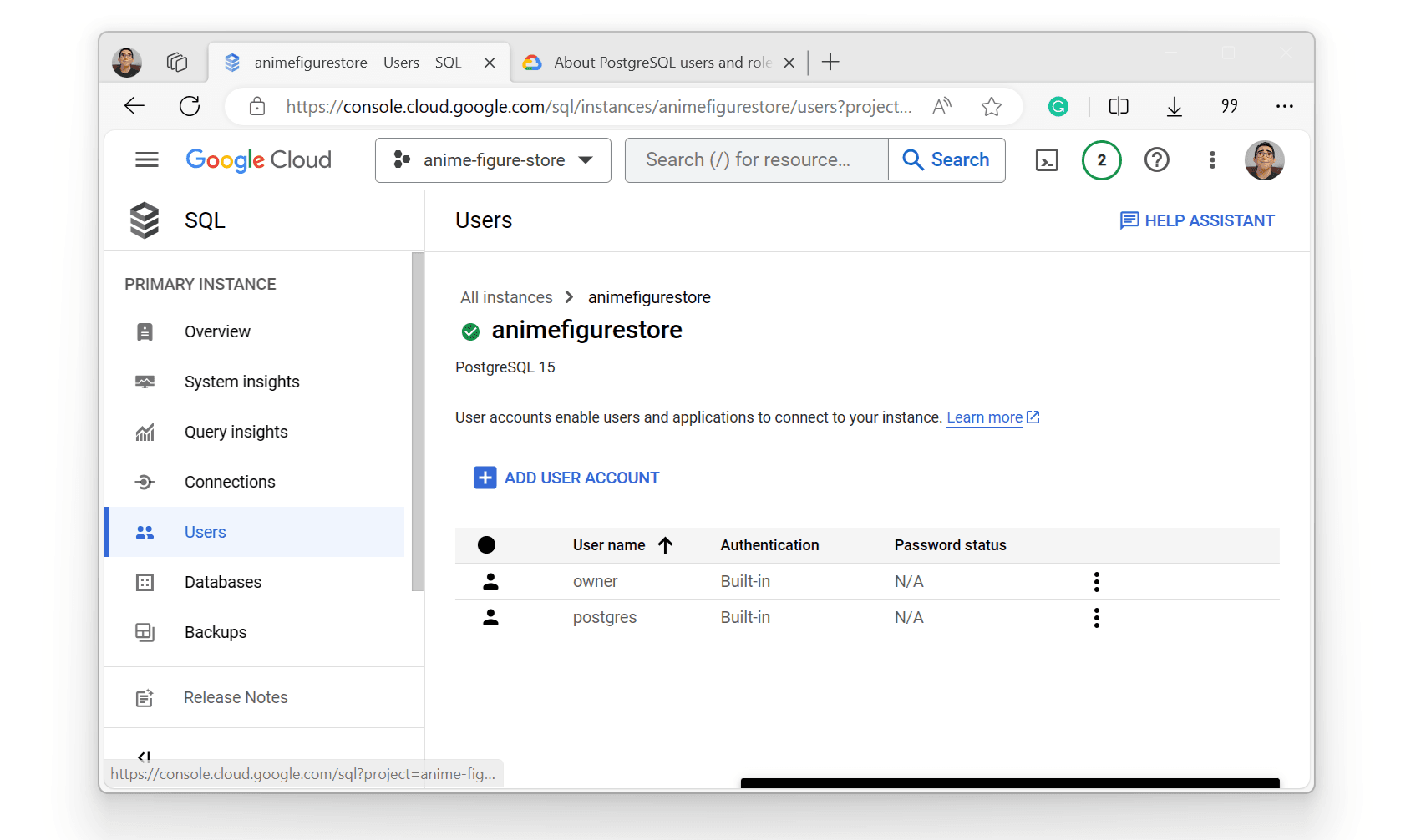Select Users in the sidebar
The height and width of the screenshot is (840, 1426).
(x=255, y=532)
